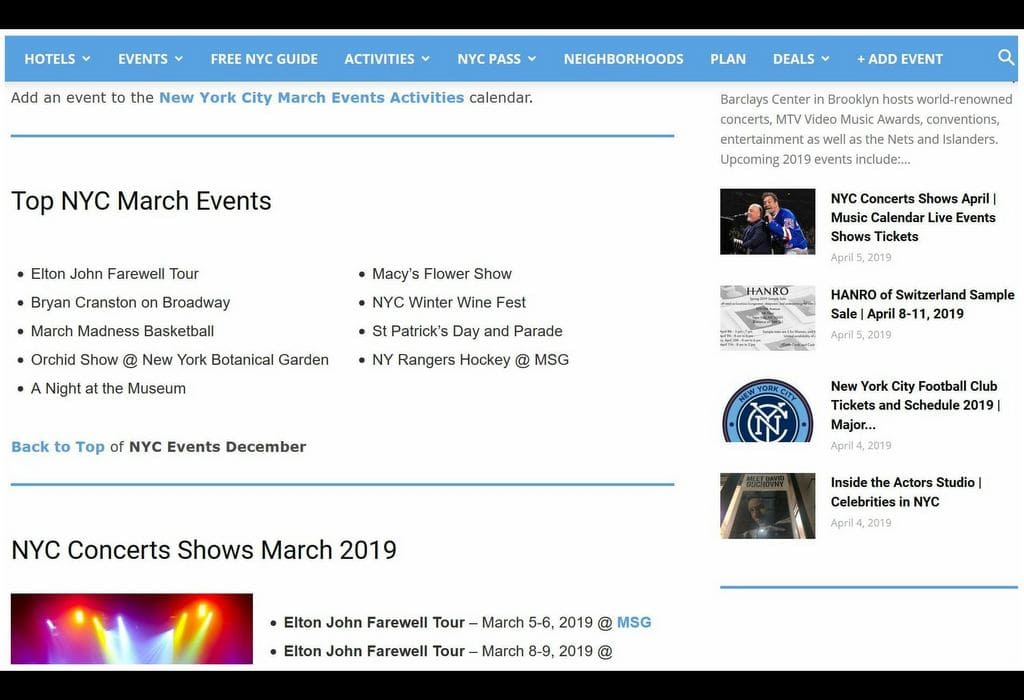
Task: Click the Barclays Center description paragraph
Action: point(867,129)
